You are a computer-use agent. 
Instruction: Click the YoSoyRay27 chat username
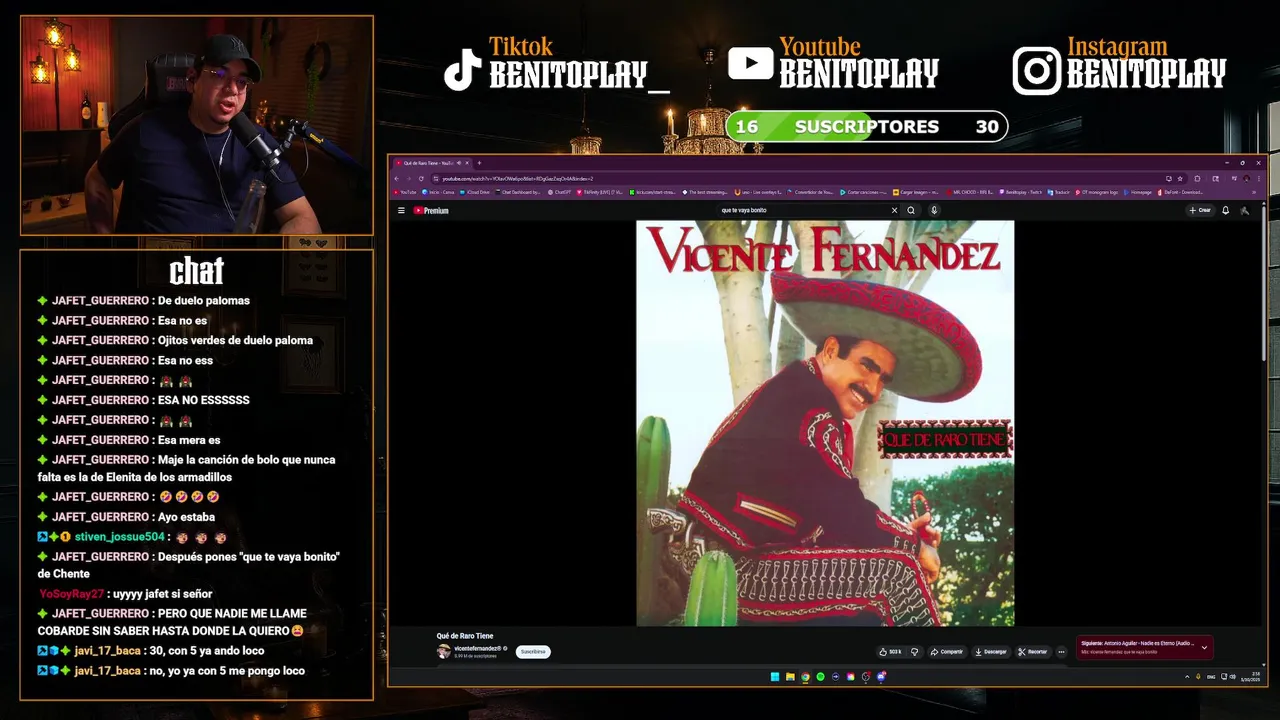[x=71, y=594]
